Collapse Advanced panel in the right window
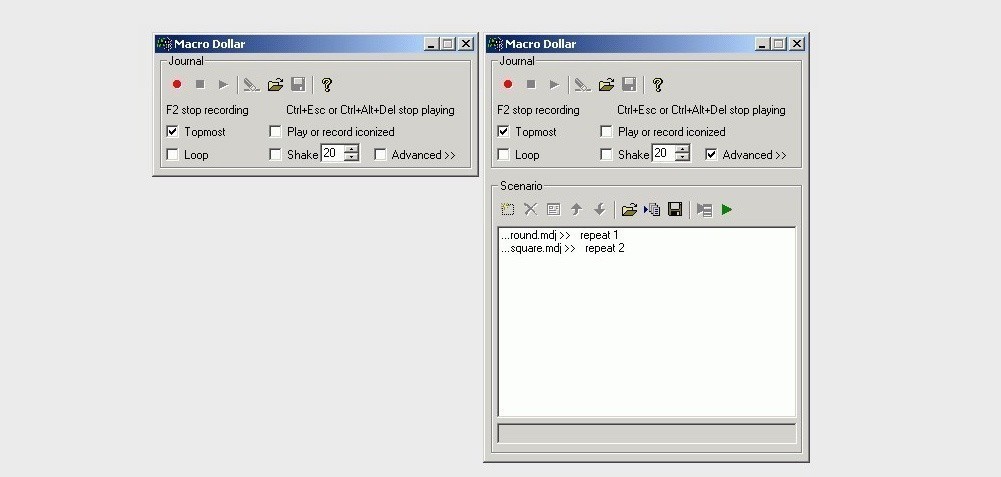This screenshot has width=1001, height=477. [x=711, y=155]
